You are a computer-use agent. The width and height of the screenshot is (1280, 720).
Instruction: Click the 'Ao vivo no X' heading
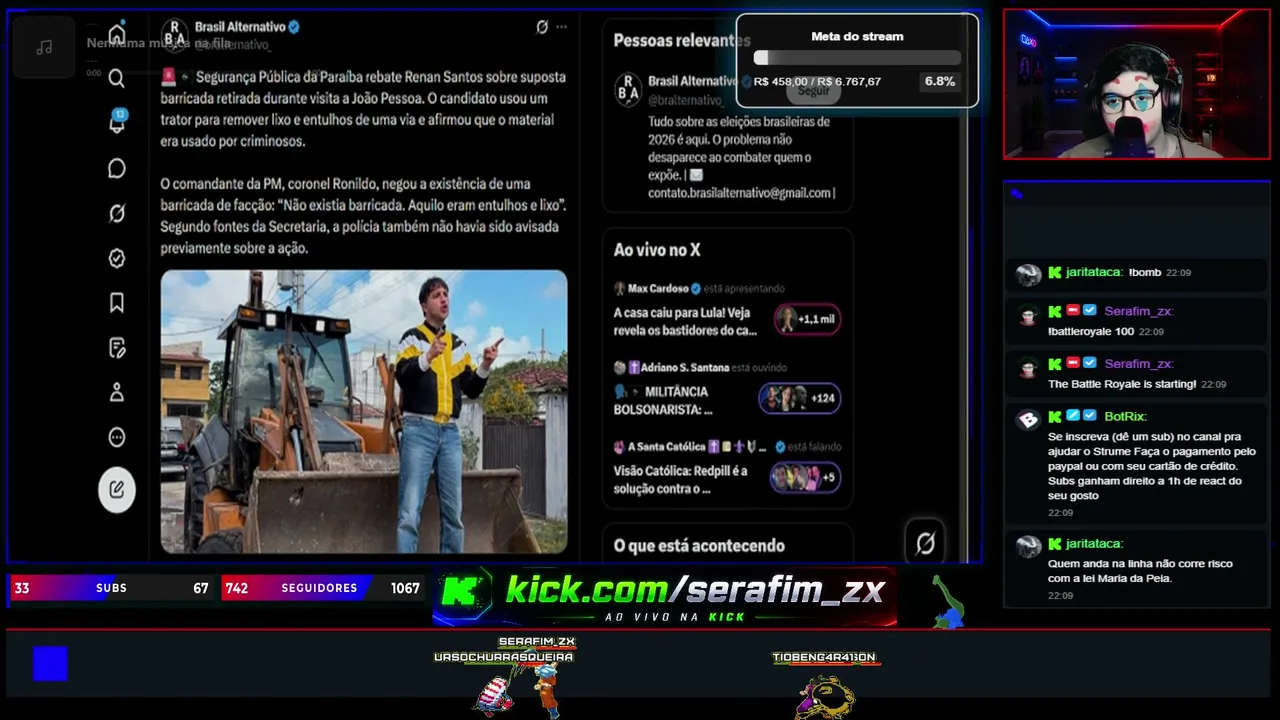[657, 250]
